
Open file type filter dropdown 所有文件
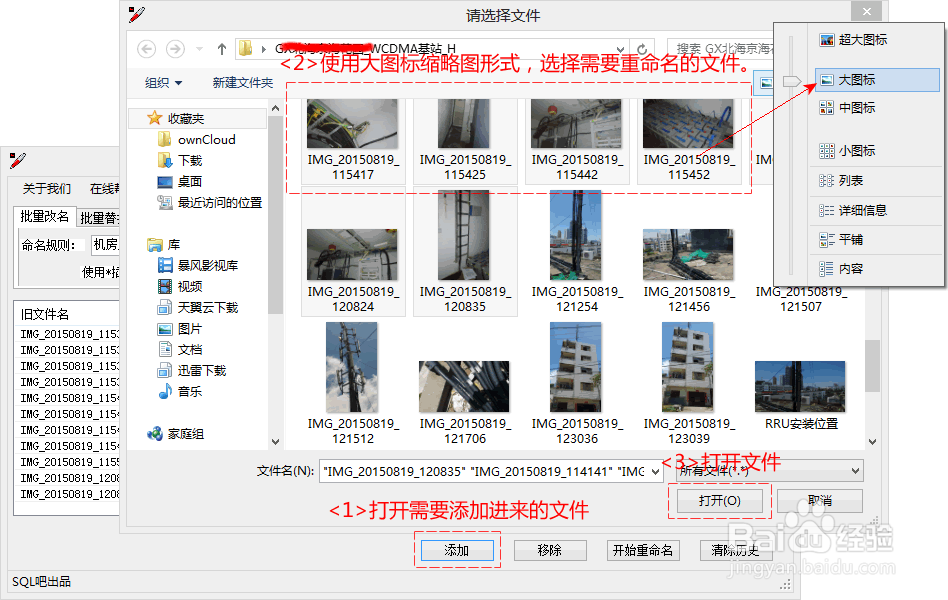point(770,471)
